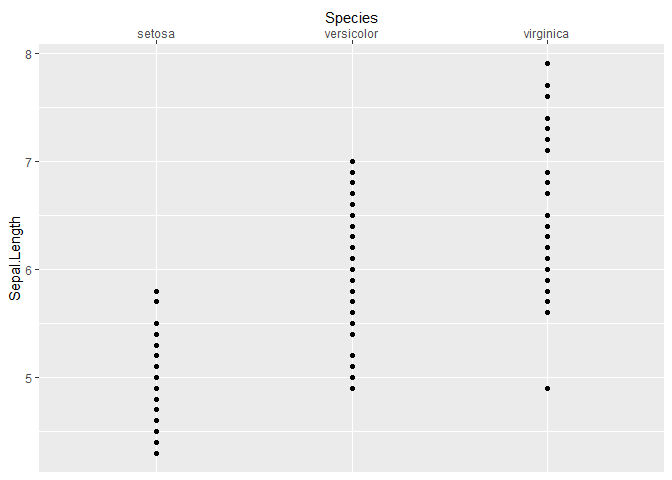Screen dimensions: 672x480
Task: Click the setosa point at value 5.5
Action: 156,324
